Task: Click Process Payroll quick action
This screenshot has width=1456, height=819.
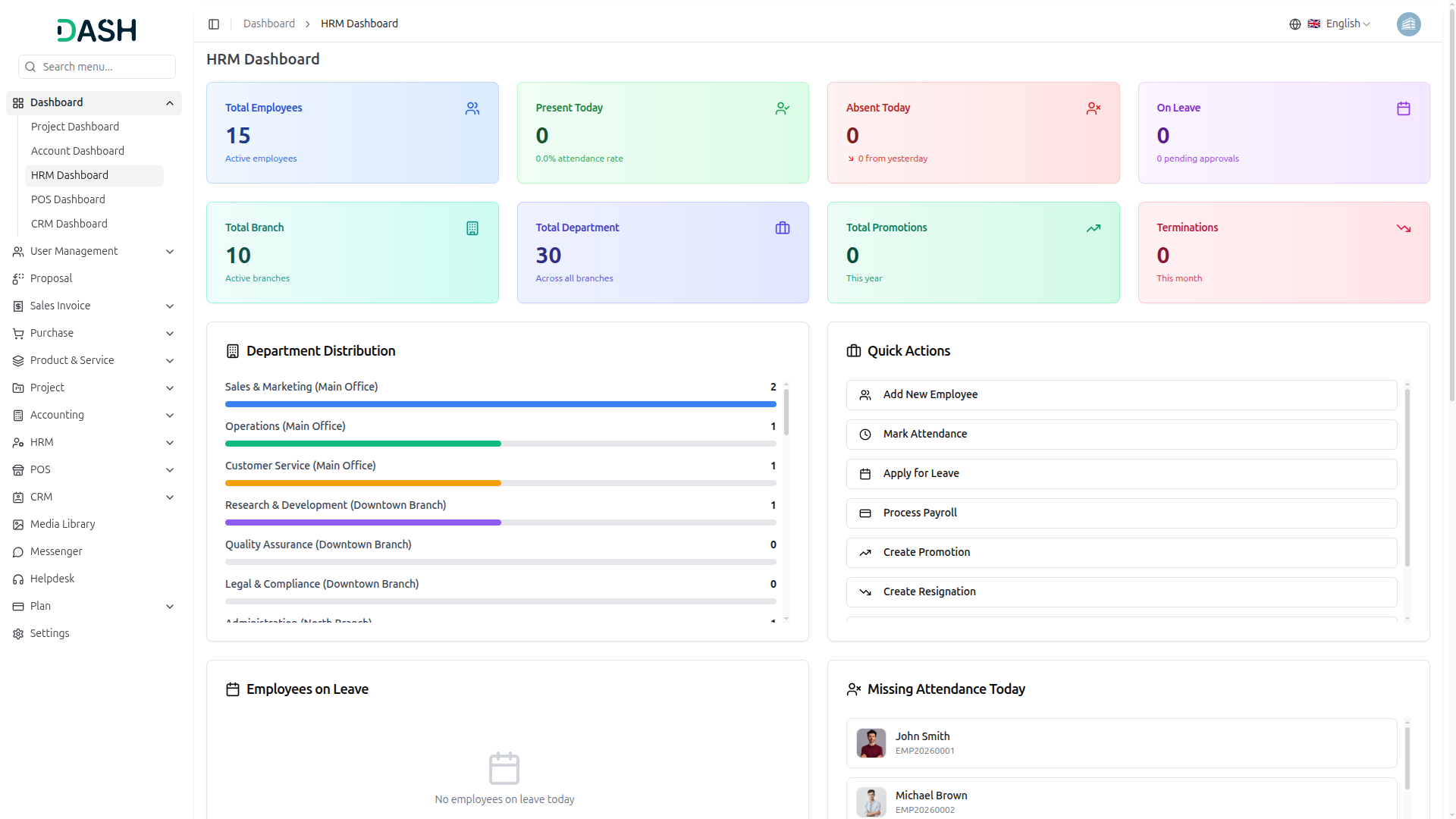Action: point(1121,513)
